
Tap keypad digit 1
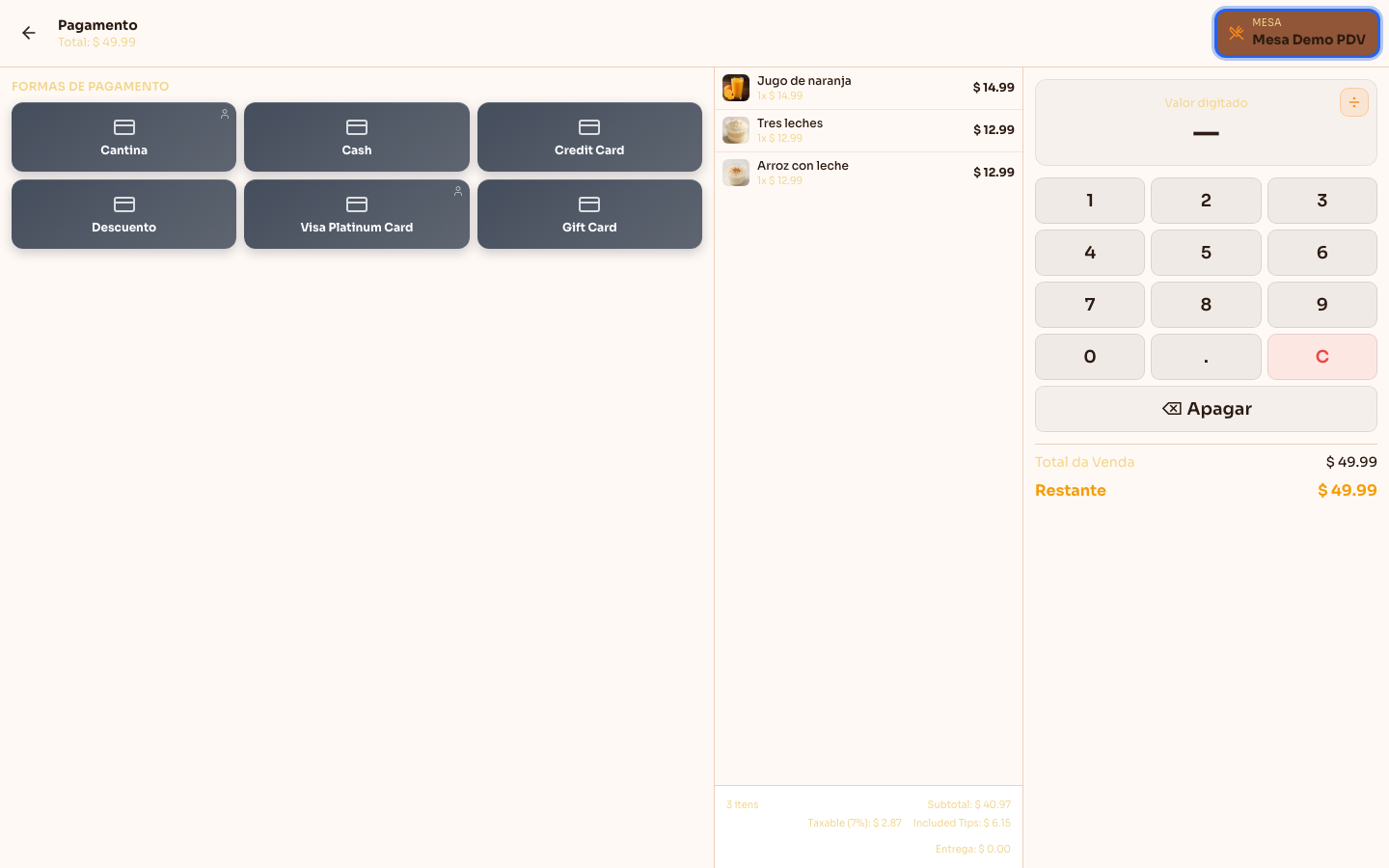coord(1090,201)
